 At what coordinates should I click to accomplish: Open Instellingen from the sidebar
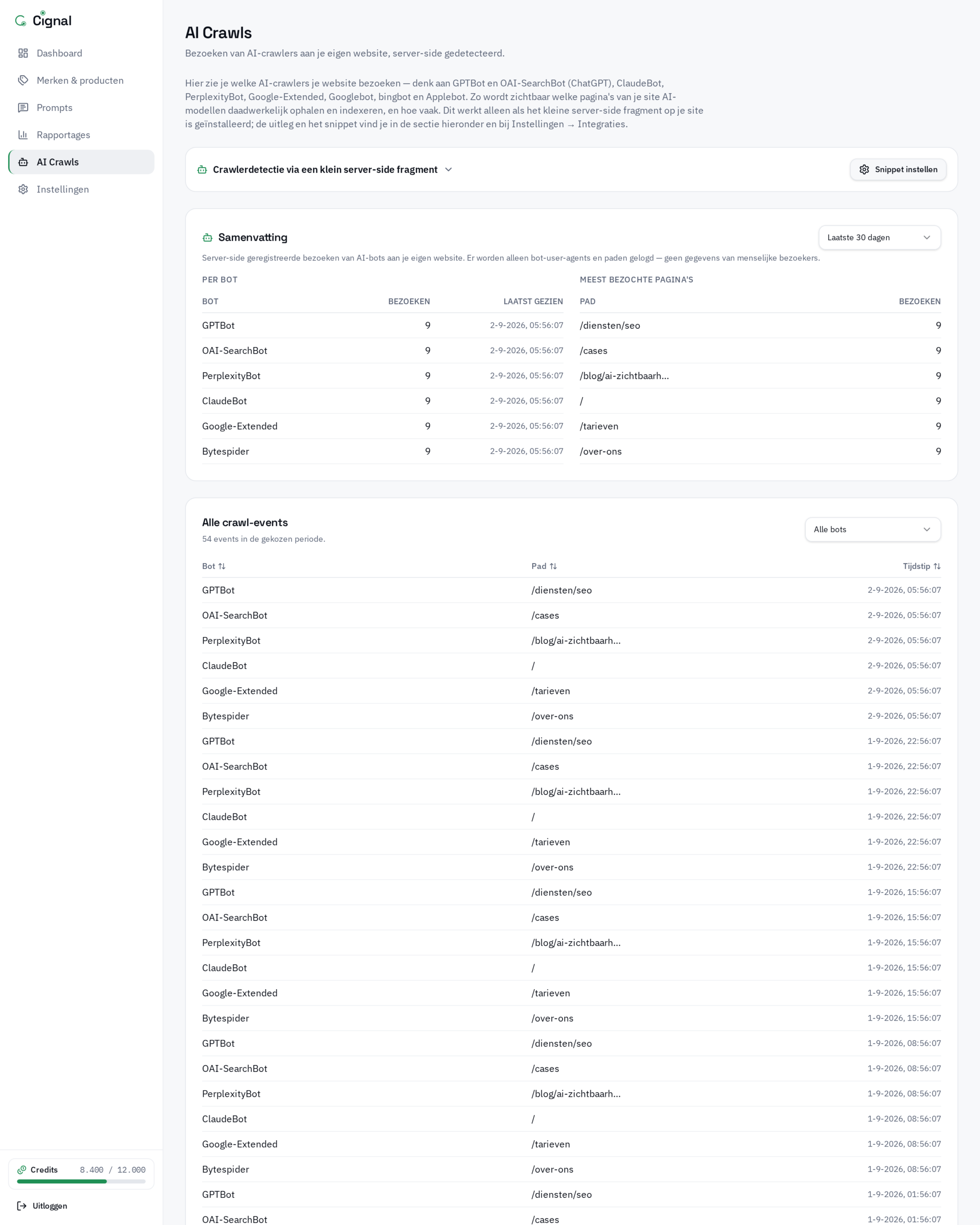(x=81, y=190)
